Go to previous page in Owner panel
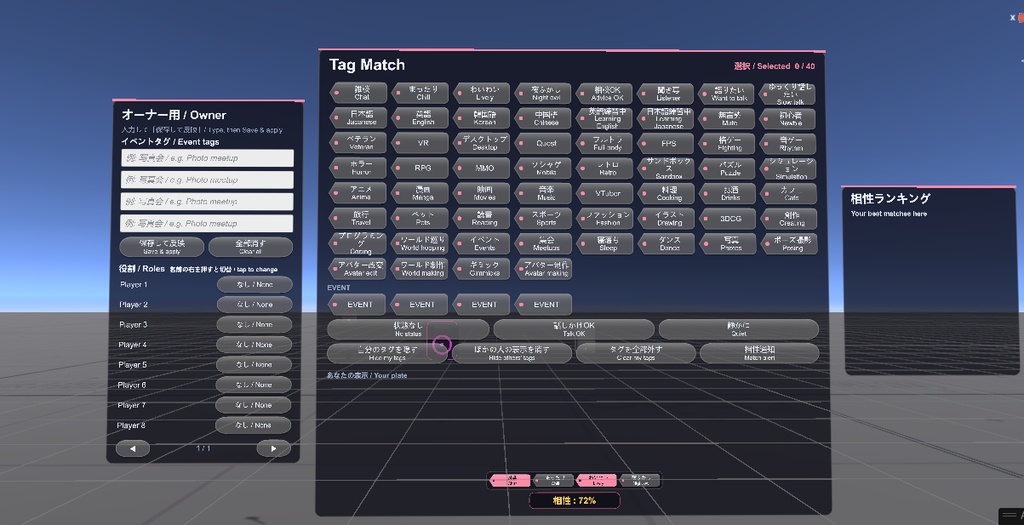1024x525 pixels. tap(133, 449)
